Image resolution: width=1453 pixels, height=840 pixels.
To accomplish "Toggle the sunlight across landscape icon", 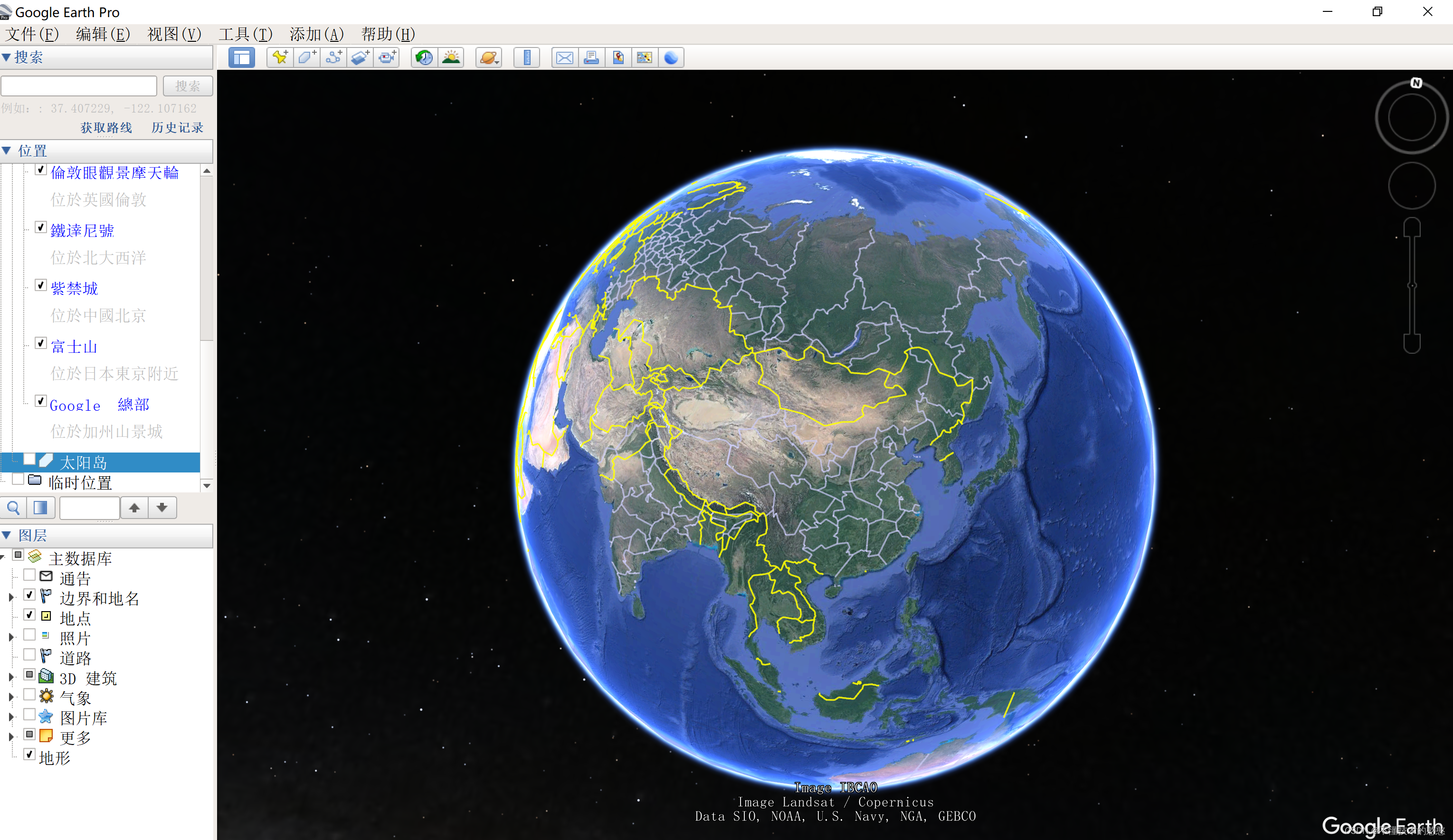I will point(451,57).
